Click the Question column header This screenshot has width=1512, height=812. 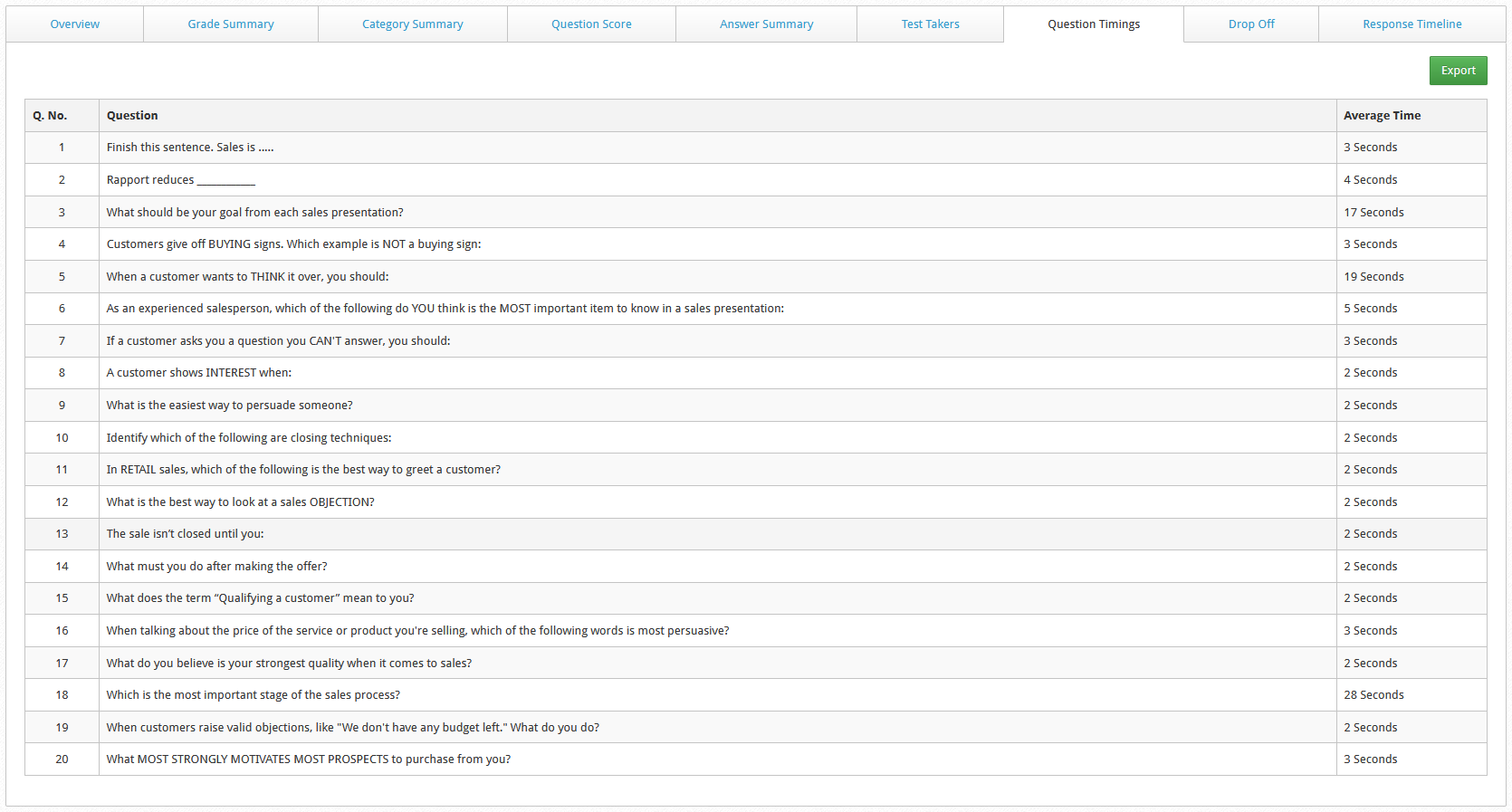(132, 116)
